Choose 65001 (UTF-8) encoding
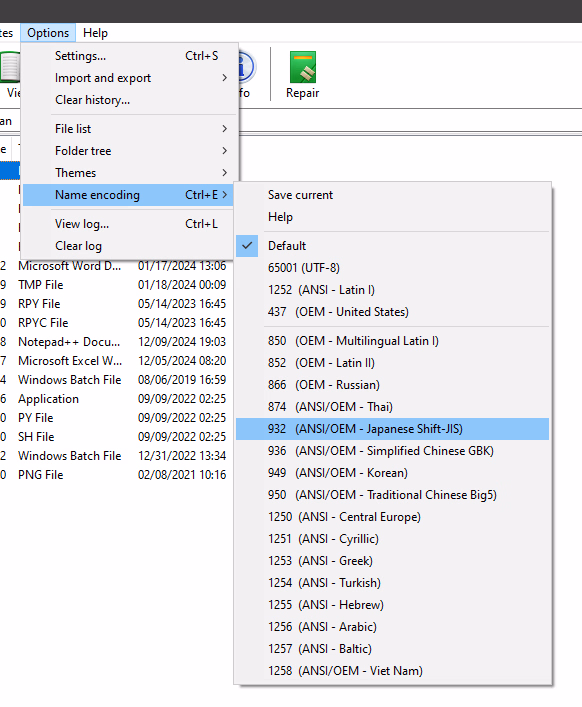Screen dimensions: 582x707 point(392,268)
